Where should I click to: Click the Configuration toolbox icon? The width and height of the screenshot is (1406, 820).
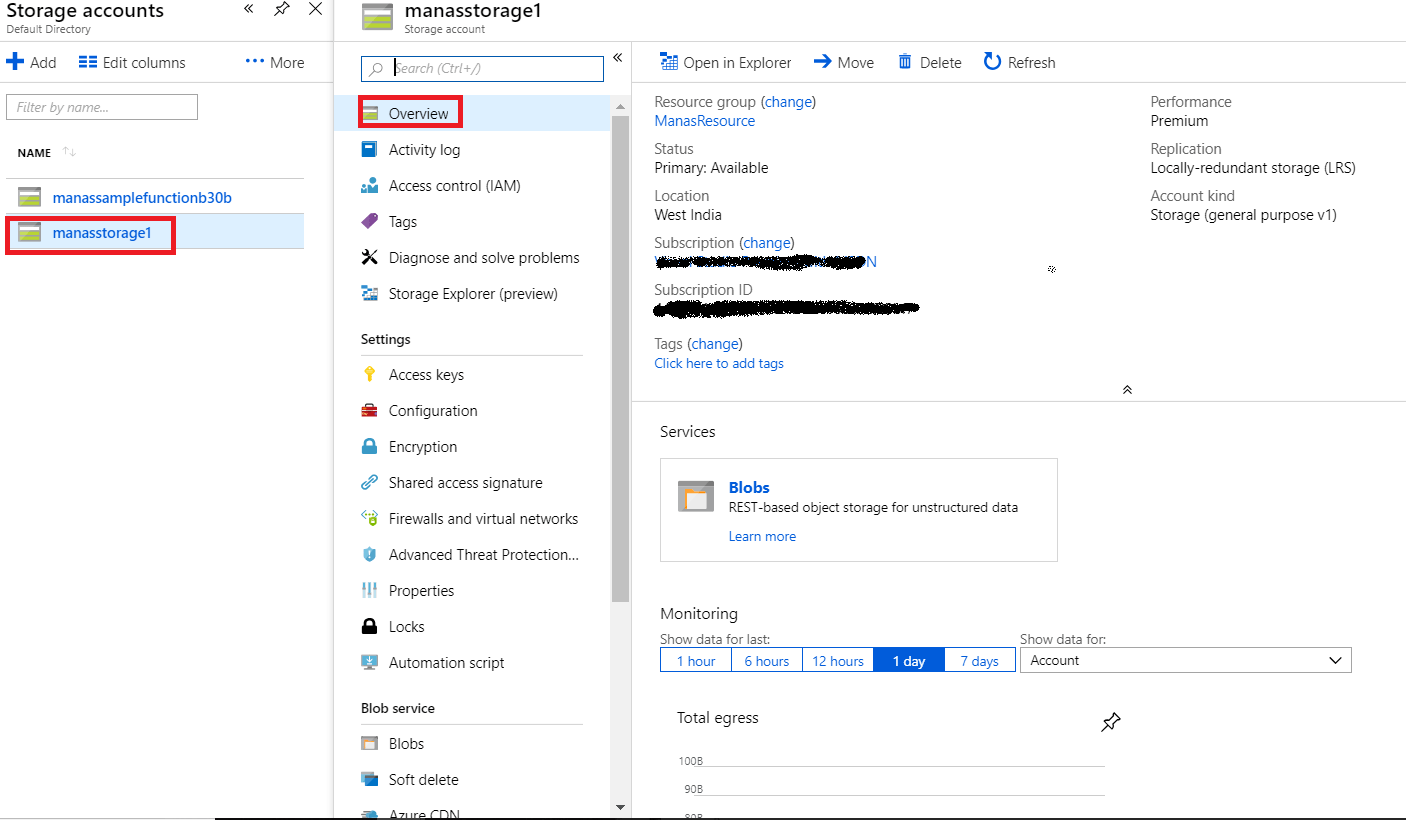click(x=370, y=410)
